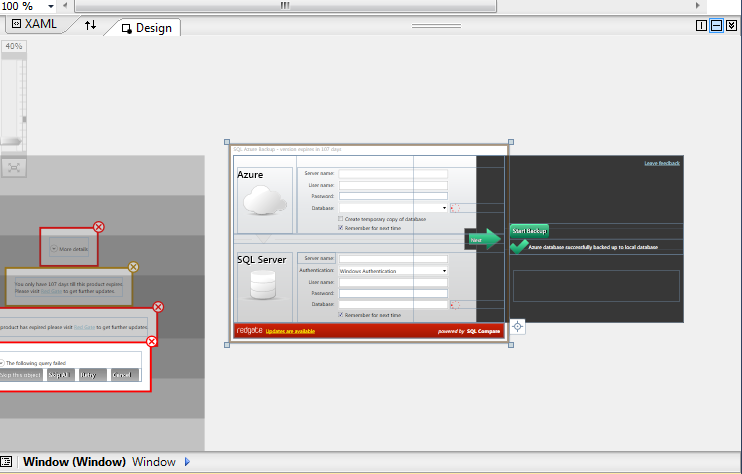Click the swap panes arrows icon
742x474 pixels.
[x=90, y=25]
